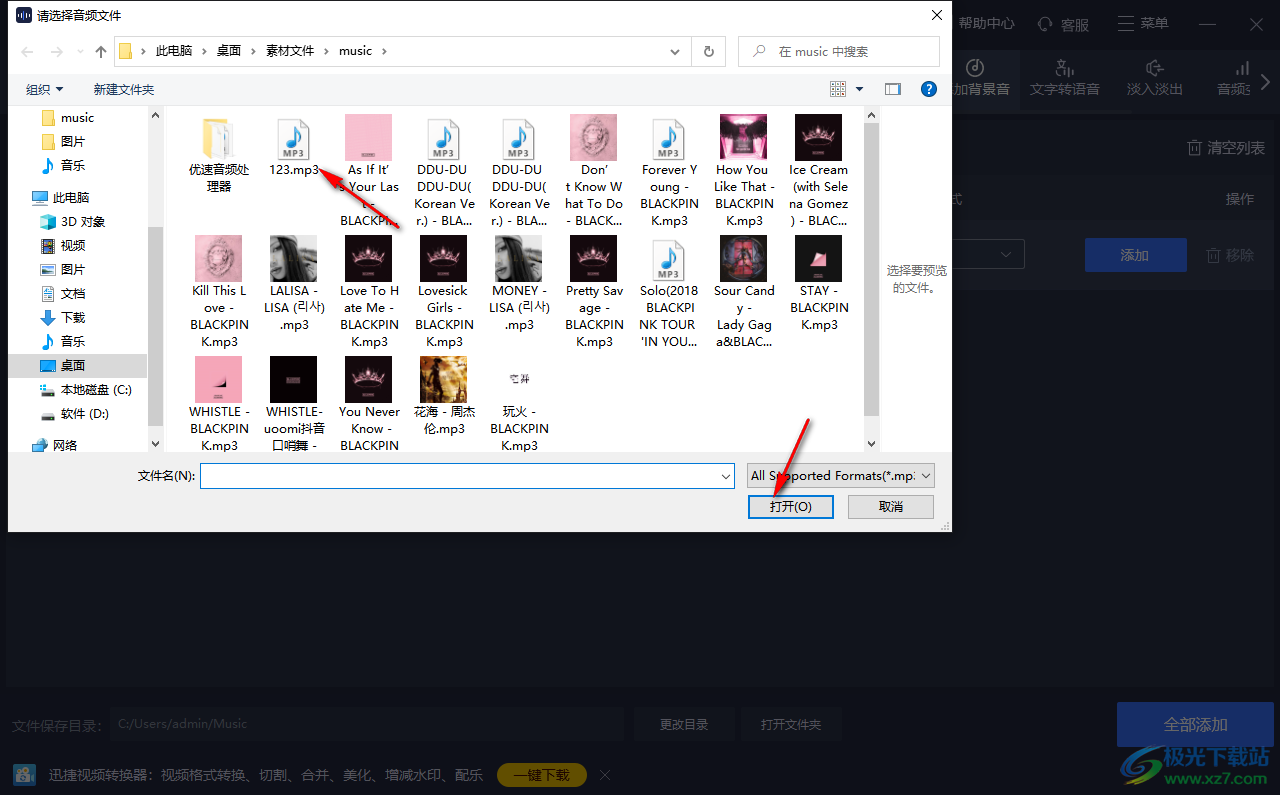The width and height of the screenshot is (1280, 795).
Task: Select MONEY - LISA mp3 file
Action: pyautogui.click(x=518, y=284)
